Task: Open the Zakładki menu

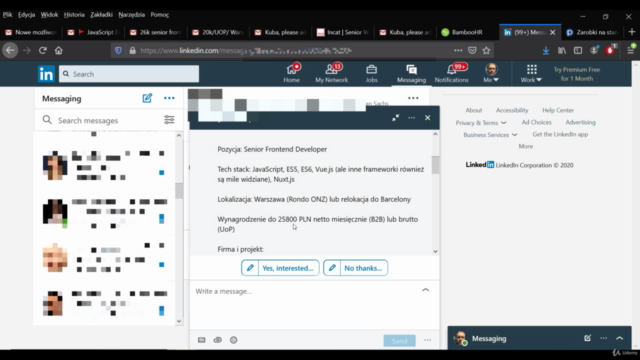Action: (x=101, y=15)
